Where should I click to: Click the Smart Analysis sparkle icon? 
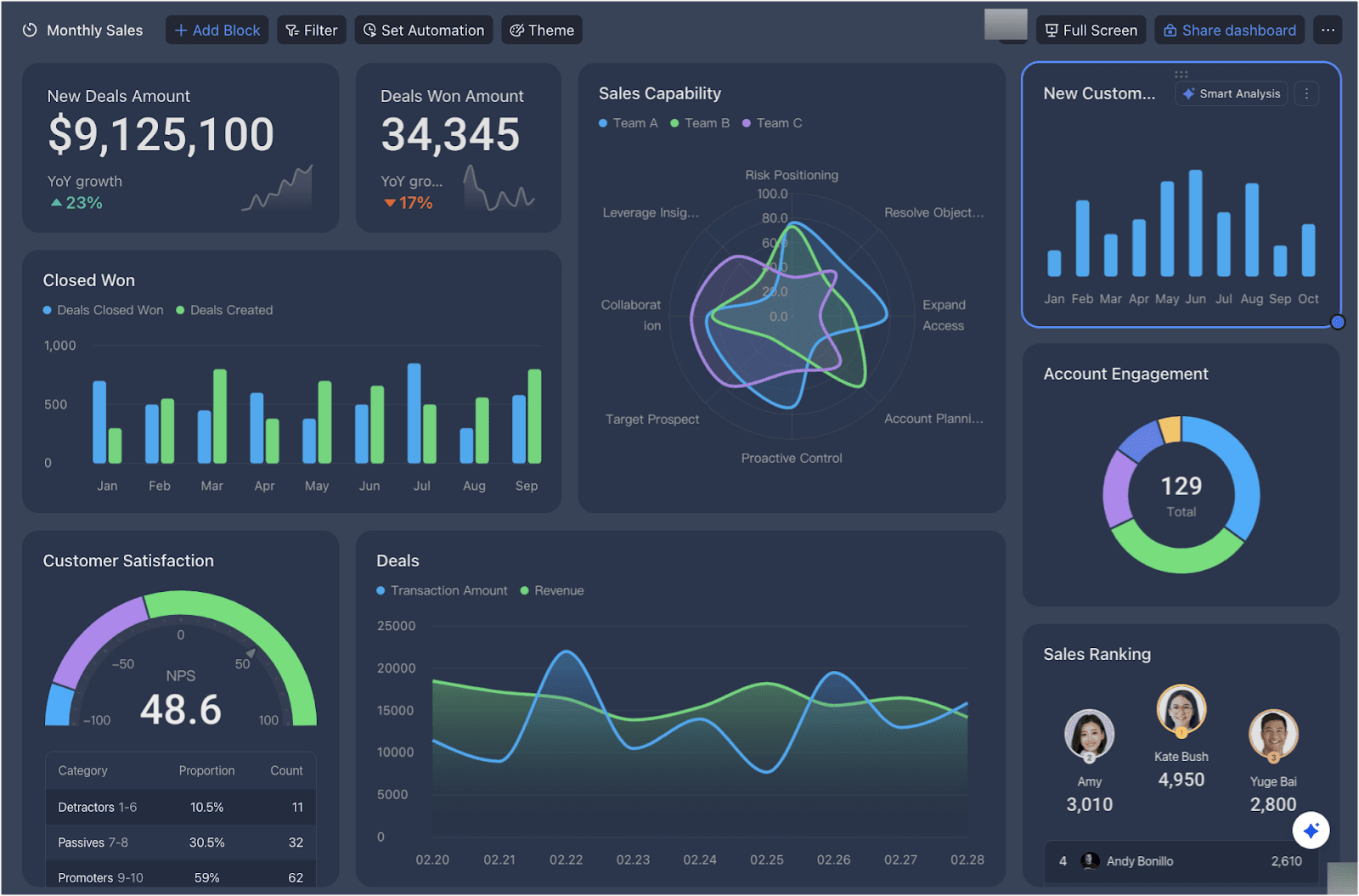(1187, 93)
